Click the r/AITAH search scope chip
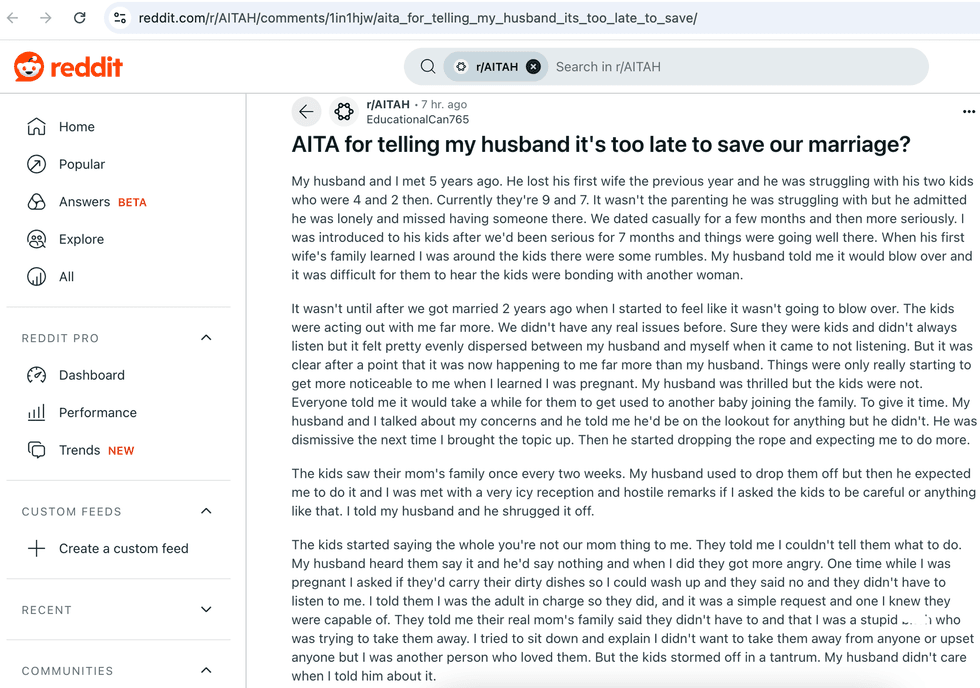This screenshot has width=980, height=688. 496,67
